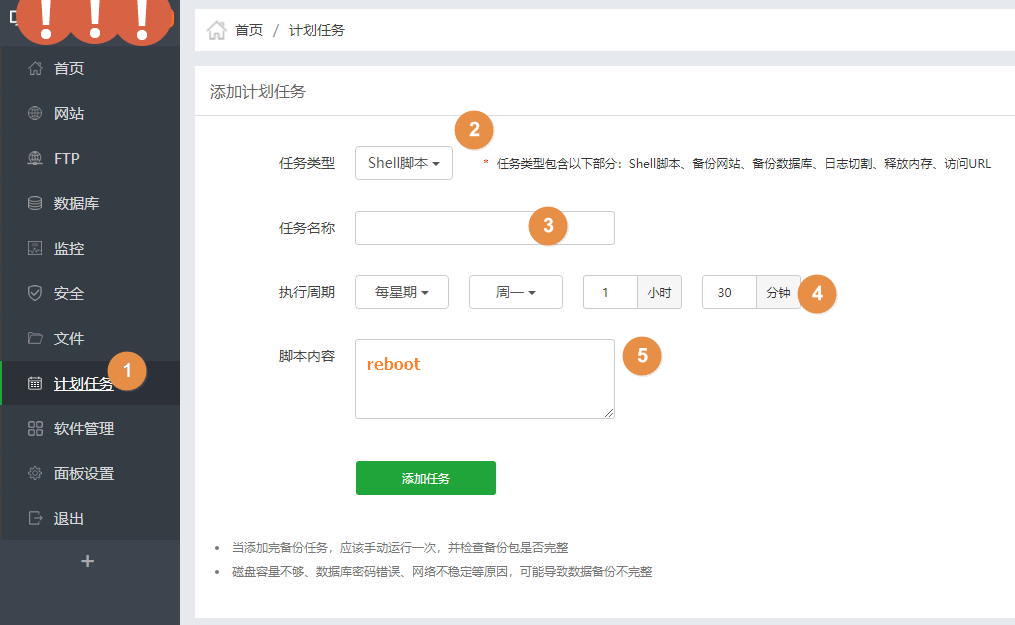This screenshot has width=1015, height=625.
Task: Click the 任务名称 field label
Action: click(307, 228)
